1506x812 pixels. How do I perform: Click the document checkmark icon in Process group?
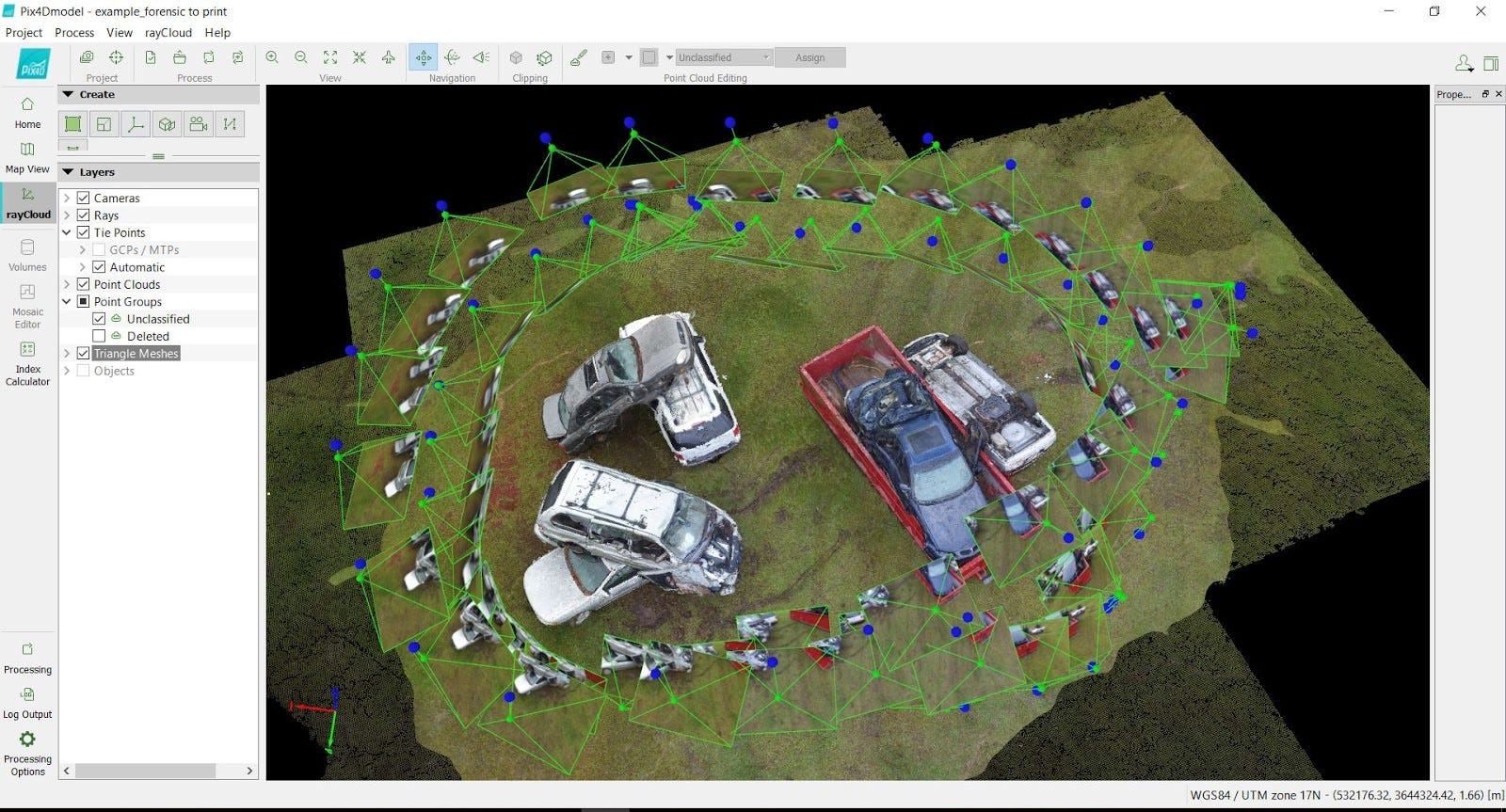pos(151,57)
